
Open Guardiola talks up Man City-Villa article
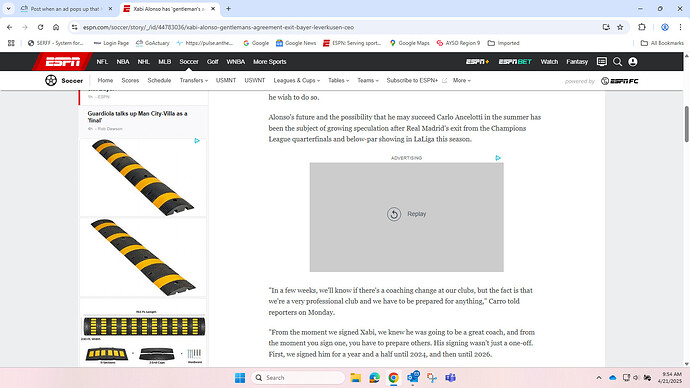coord(137,117)
